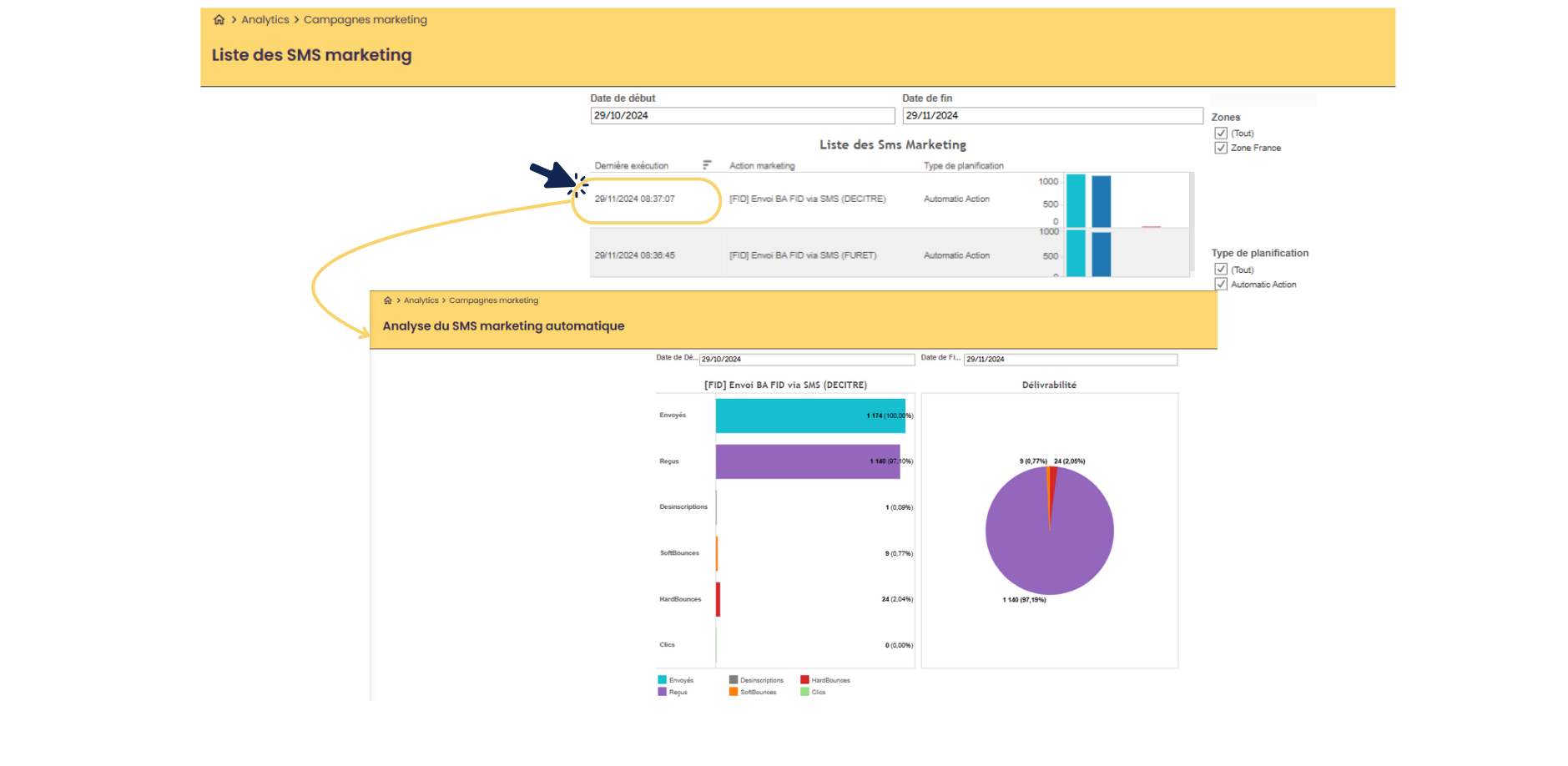Click the HardBounces red legend square
Image resolution: width=1568 pixels, height=766 pixels.
pyautogui.click(x=804, y=680)
